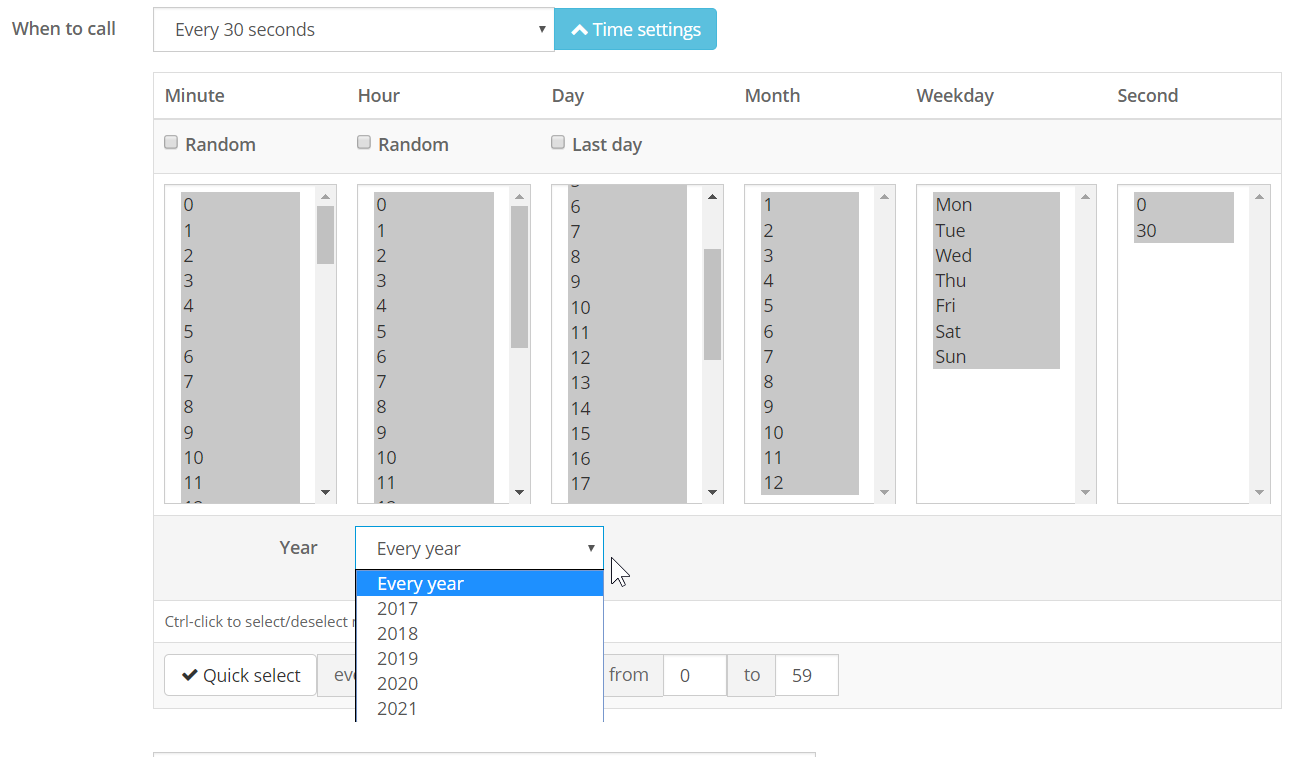Viewport: 1297px width, 757px height.
Task: Enable Random for Hour
Action: click(x=363, y=142)
